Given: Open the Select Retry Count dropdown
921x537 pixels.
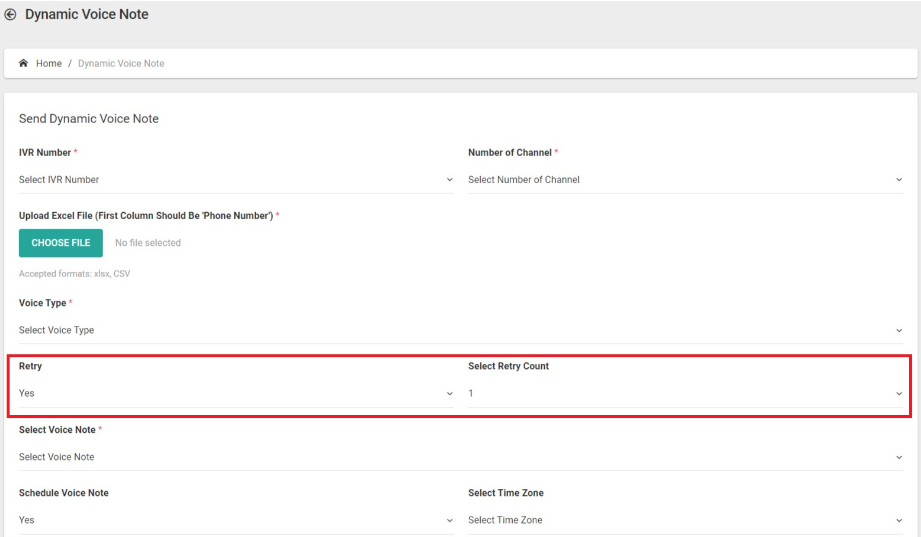Looking at the screenshot, I should [x=685, y=394].
